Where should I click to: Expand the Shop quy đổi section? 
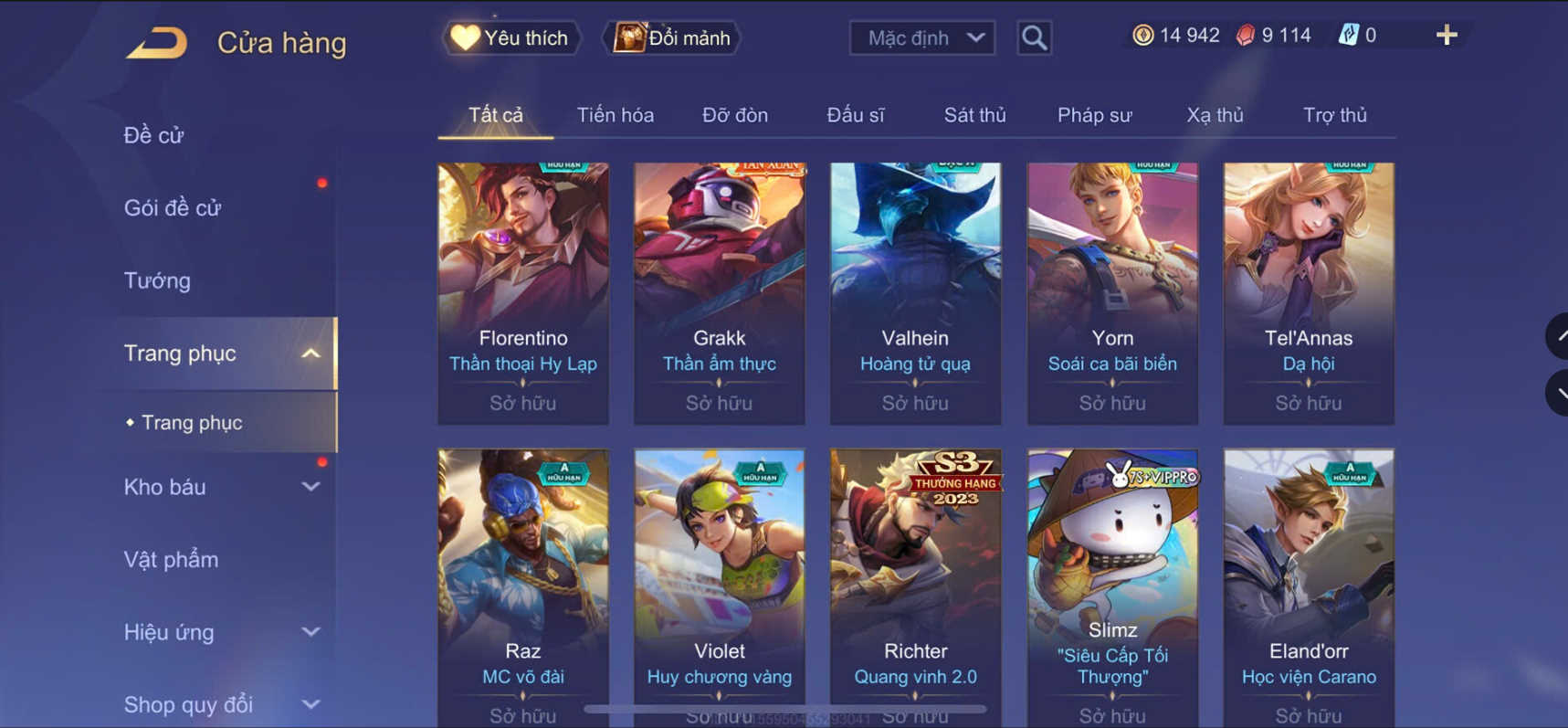point(310,704)
